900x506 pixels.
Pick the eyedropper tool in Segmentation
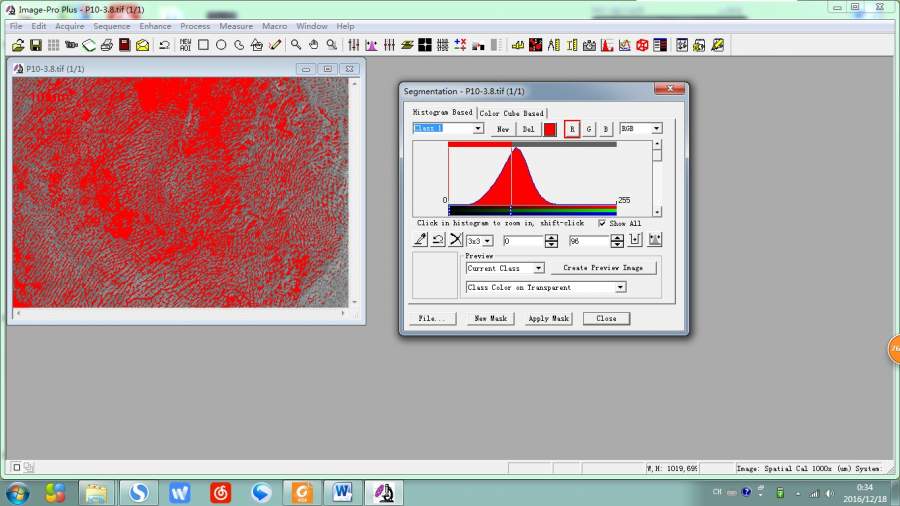pos(421,241)
